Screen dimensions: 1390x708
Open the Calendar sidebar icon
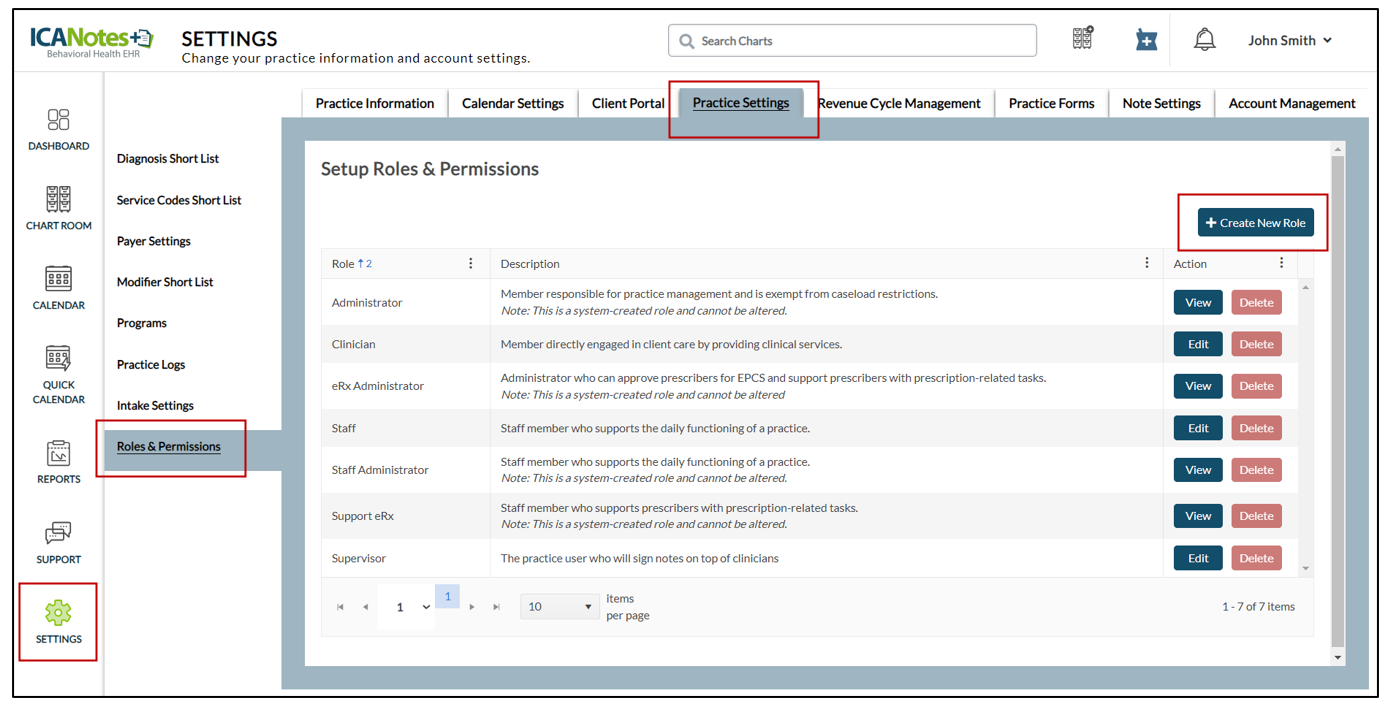tap(58, 279)
